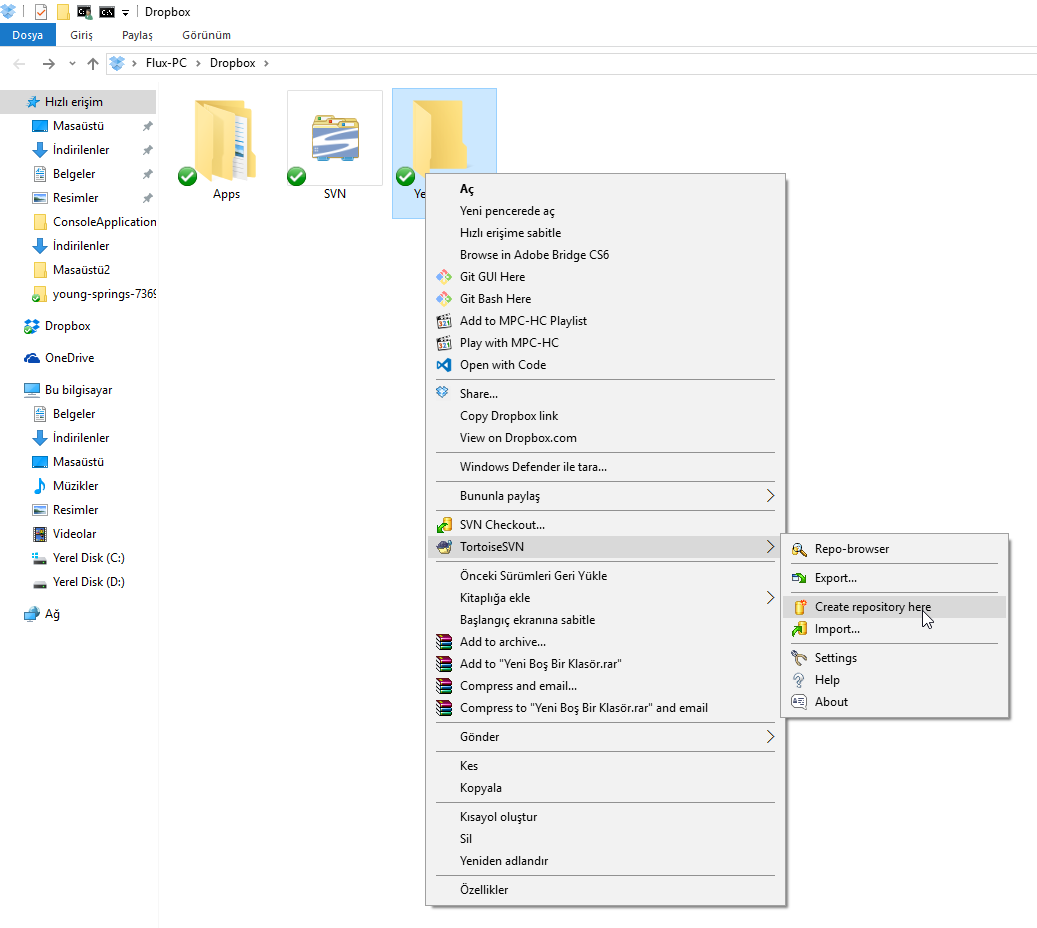Click the TortoiseSVN Settings wrench icon
1037x928 pixels.
pyautogui.click(x=799, y=657)
